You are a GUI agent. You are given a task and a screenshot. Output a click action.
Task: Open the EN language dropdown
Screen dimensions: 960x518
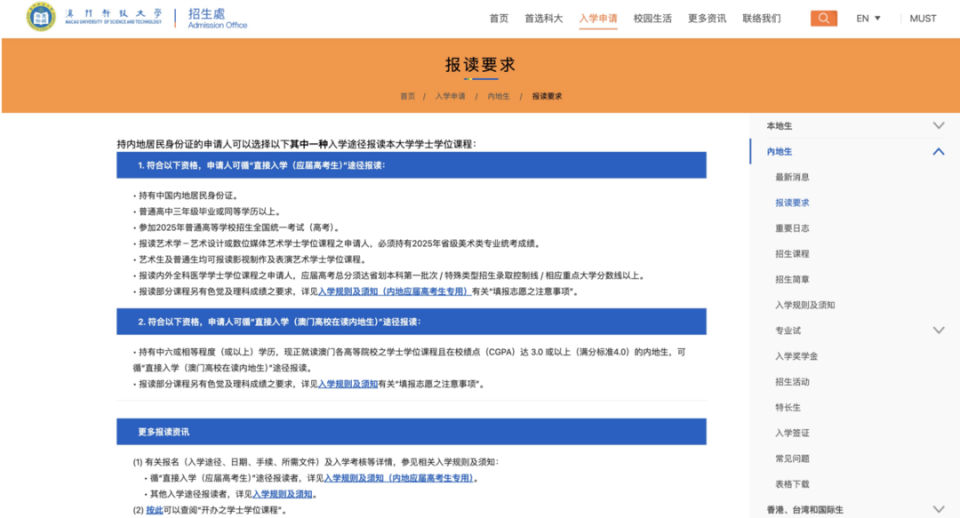point(868,18)
